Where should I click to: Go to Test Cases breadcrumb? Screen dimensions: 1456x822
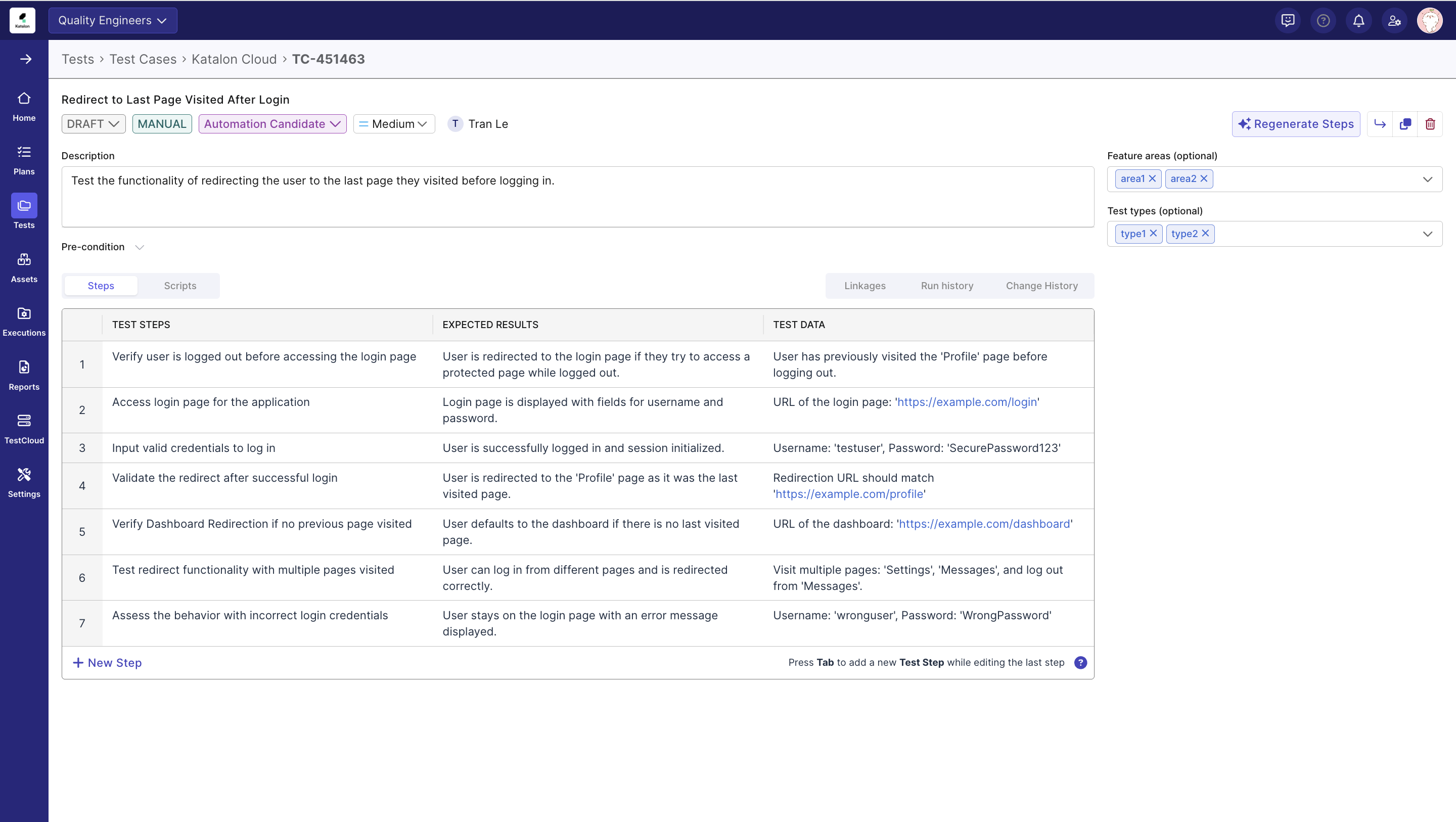click(x=143, y=59)
